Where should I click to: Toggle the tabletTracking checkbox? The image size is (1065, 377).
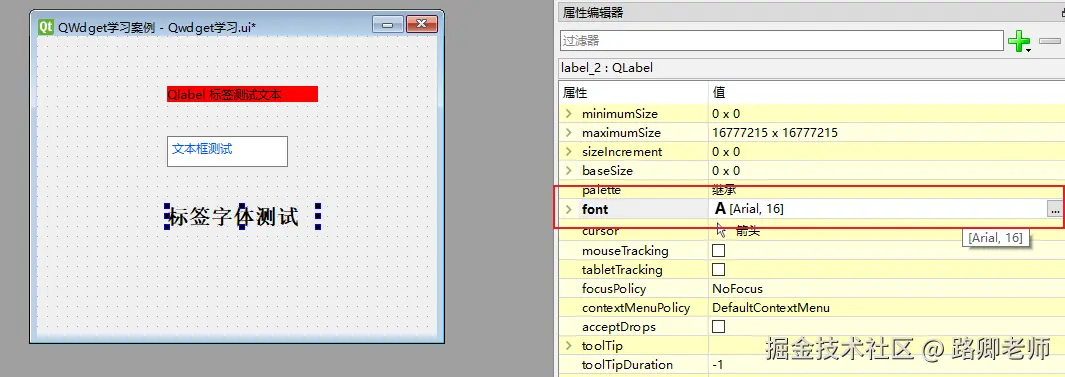(718, 270)
